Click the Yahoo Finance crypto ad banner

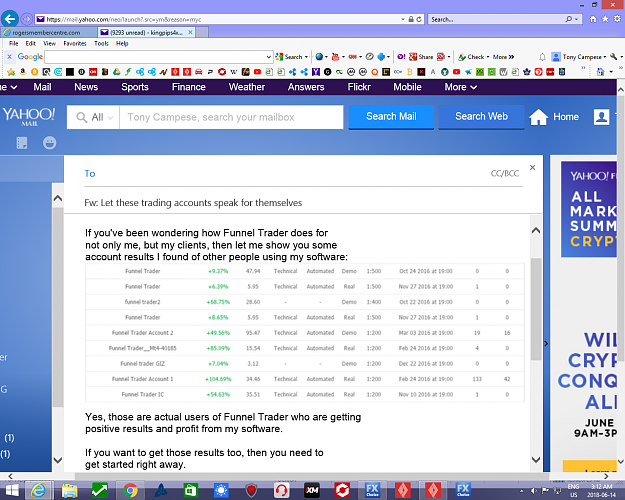[589, 209]
